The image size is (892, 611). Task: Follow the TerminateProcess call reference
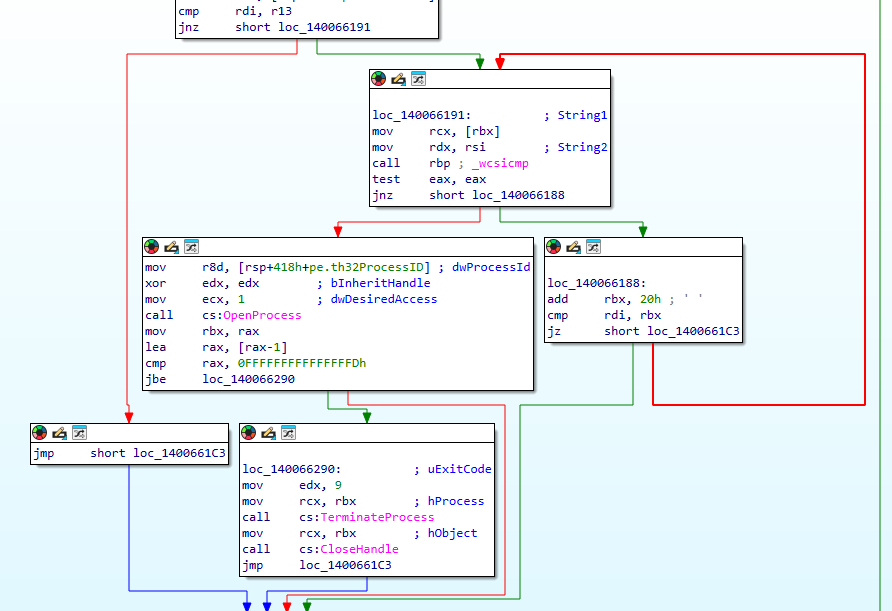point(377,517)
